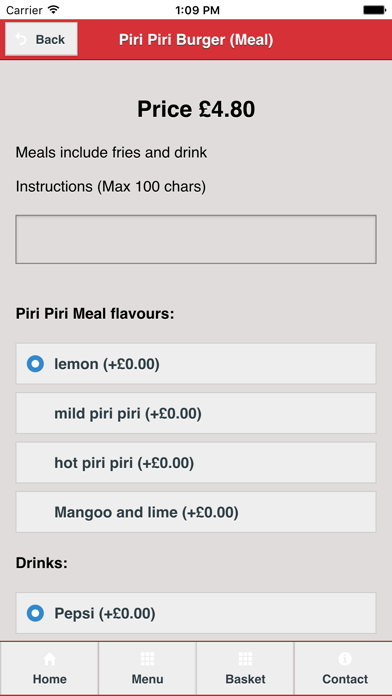The image size is (392, 696).
Task: Tap the Home house icon
Action: click(49, 659)
